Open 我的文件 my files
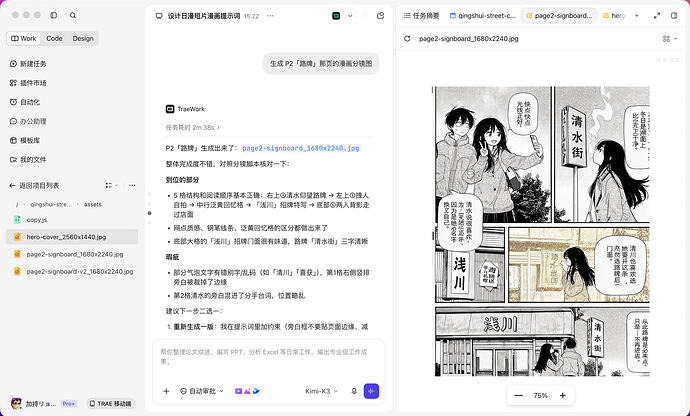The width and height of the screenshot is (690, 416). tap(28, 159)
